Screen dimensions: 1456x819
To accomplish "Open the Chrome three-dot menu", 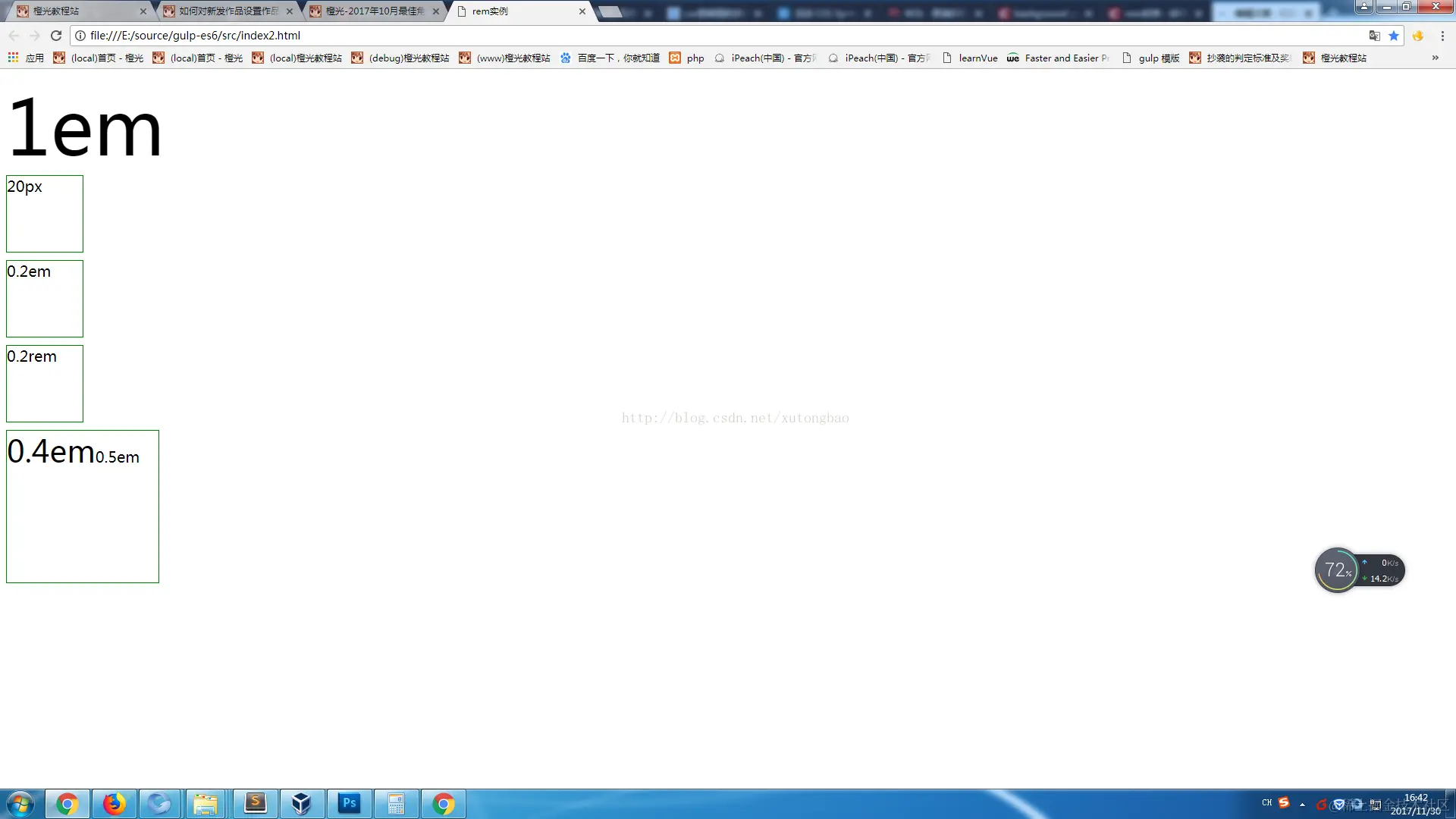I will [1442, 36].
